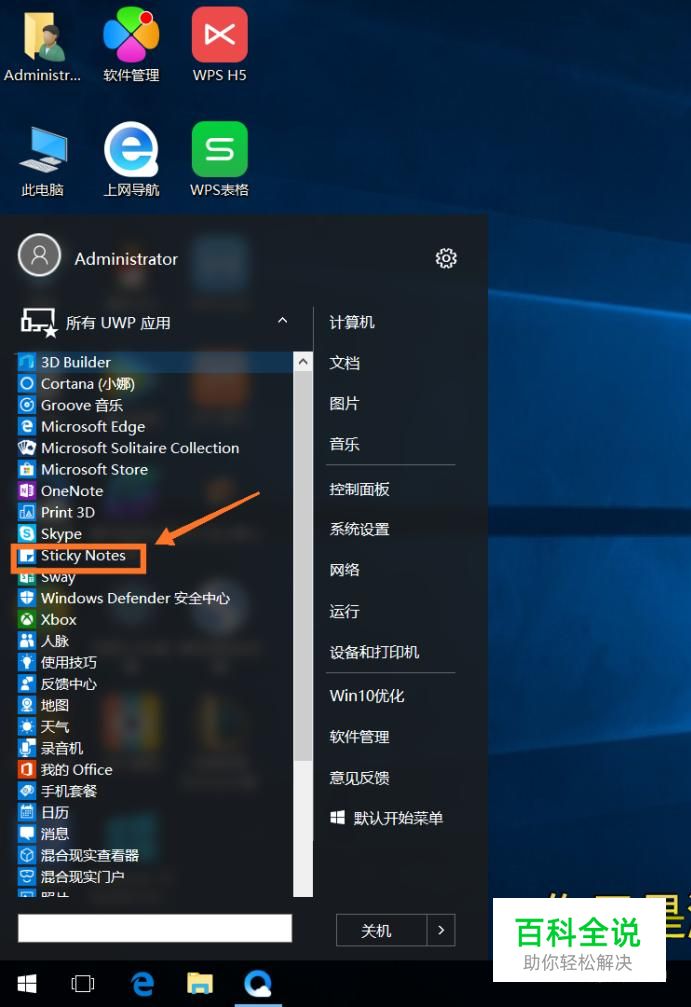
Task: Launch Microsoft Edge from the app list
Action: tap(154, 426)
